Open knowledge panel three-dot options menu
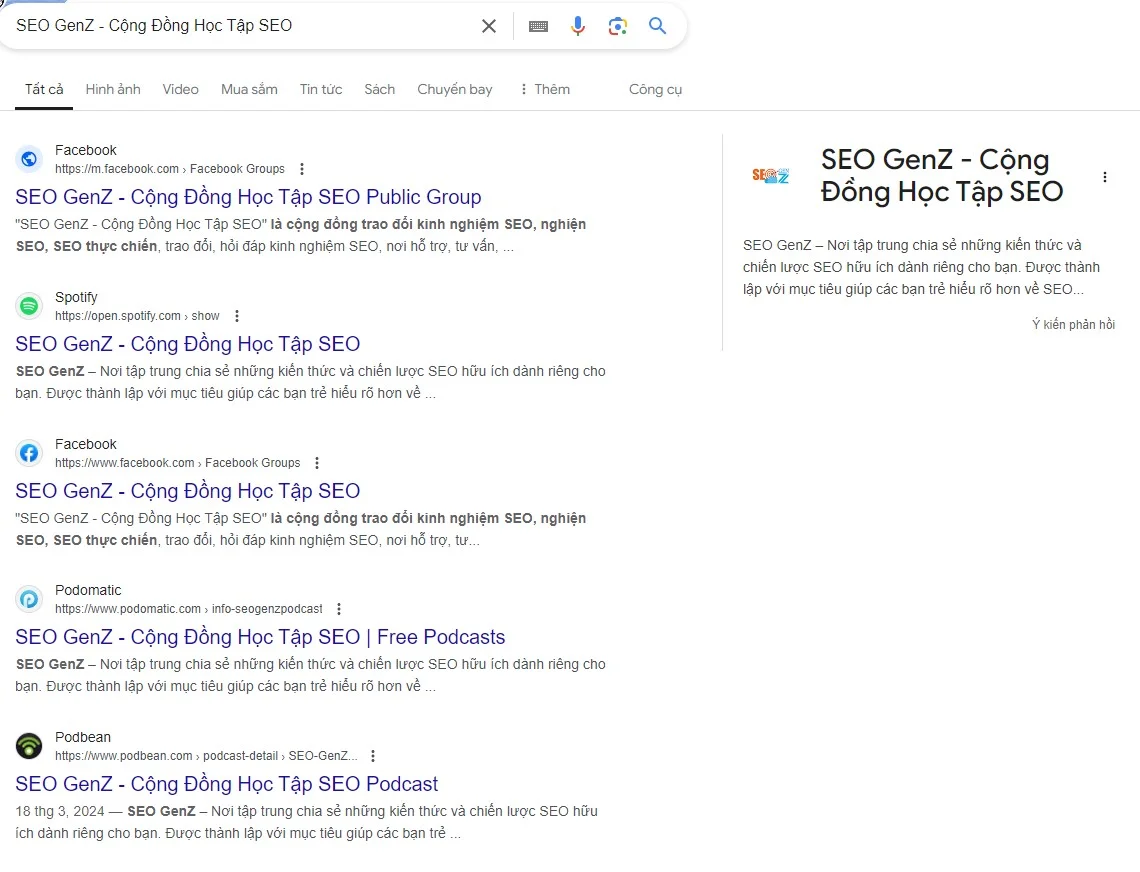This screenshot has width=1140, height=872. coord(1104,177)
